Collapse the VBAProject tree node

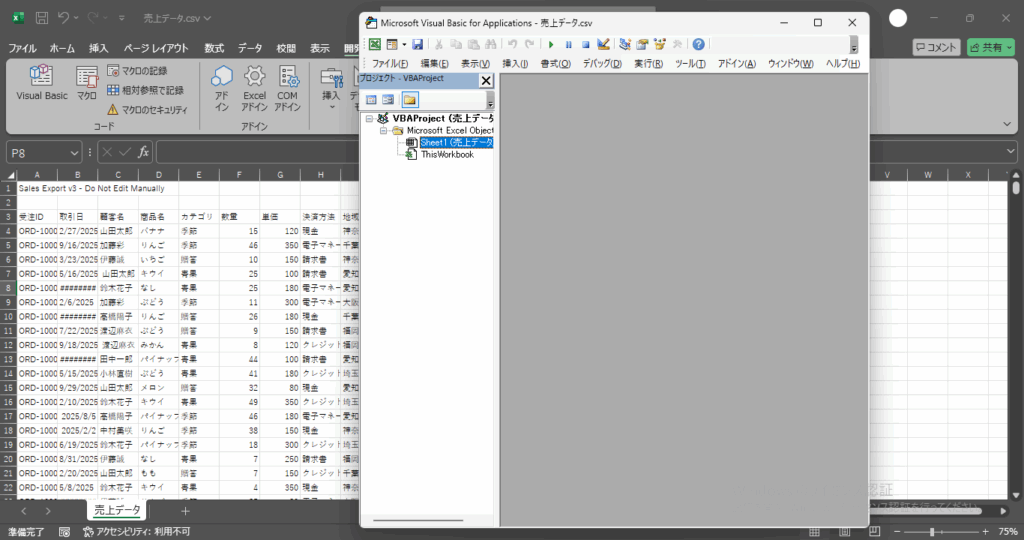pos(370,119)
